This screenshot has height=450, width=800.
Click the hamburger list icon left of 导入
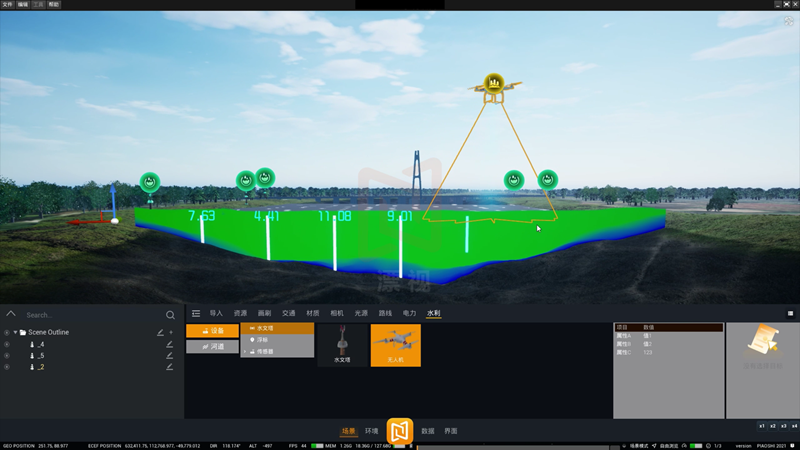(x=196, y=313)
